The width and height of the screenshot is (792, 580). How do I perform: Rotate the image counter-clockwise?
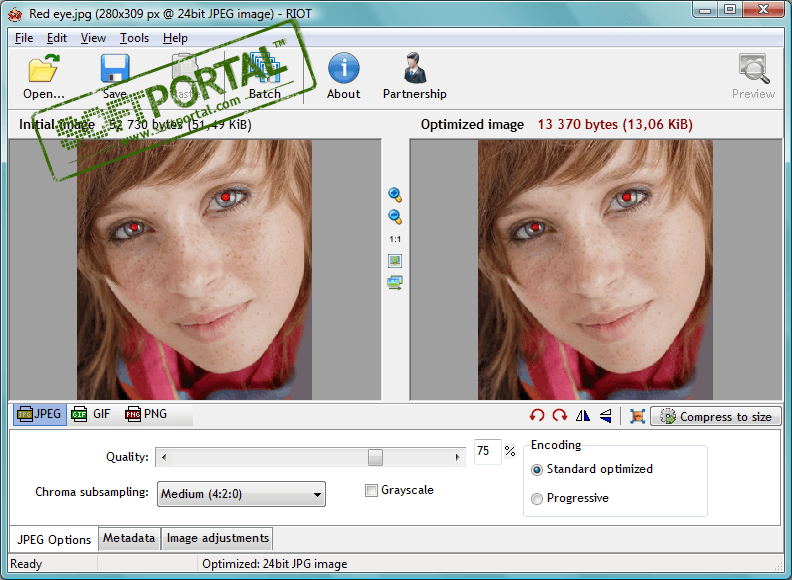pyautogui.click(x=537, y=416)
